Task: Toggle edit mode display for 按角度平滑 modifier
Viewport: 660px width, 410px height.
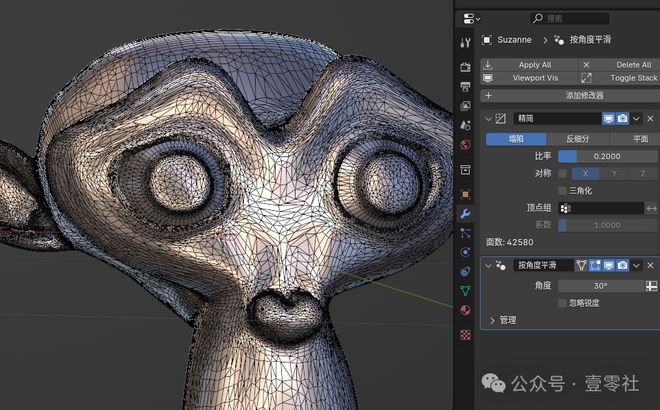Action: [x=594, y=265]
